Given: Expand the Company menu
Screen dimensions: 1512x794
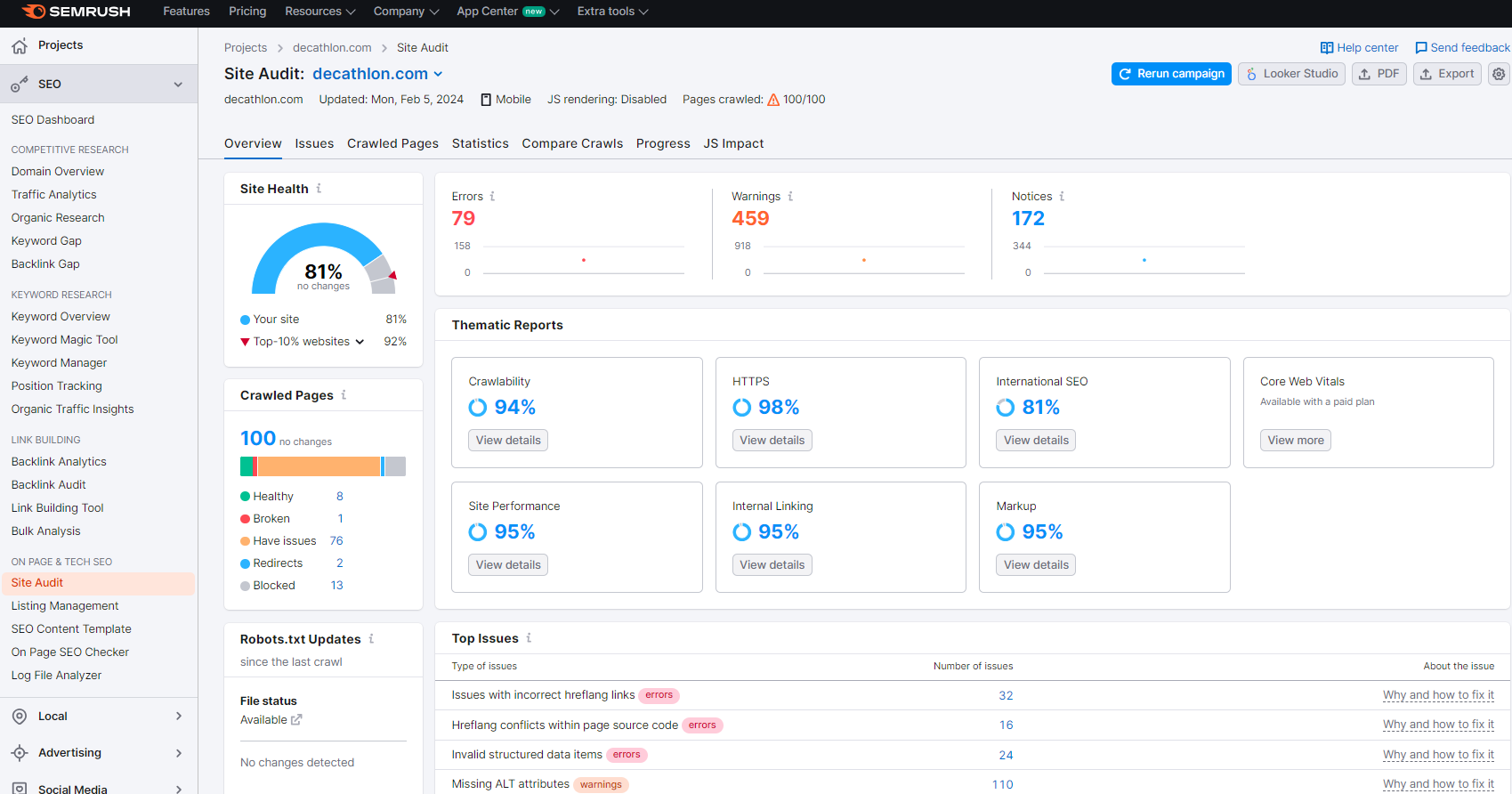Looking at the screenshot, I should pos(406,12).
